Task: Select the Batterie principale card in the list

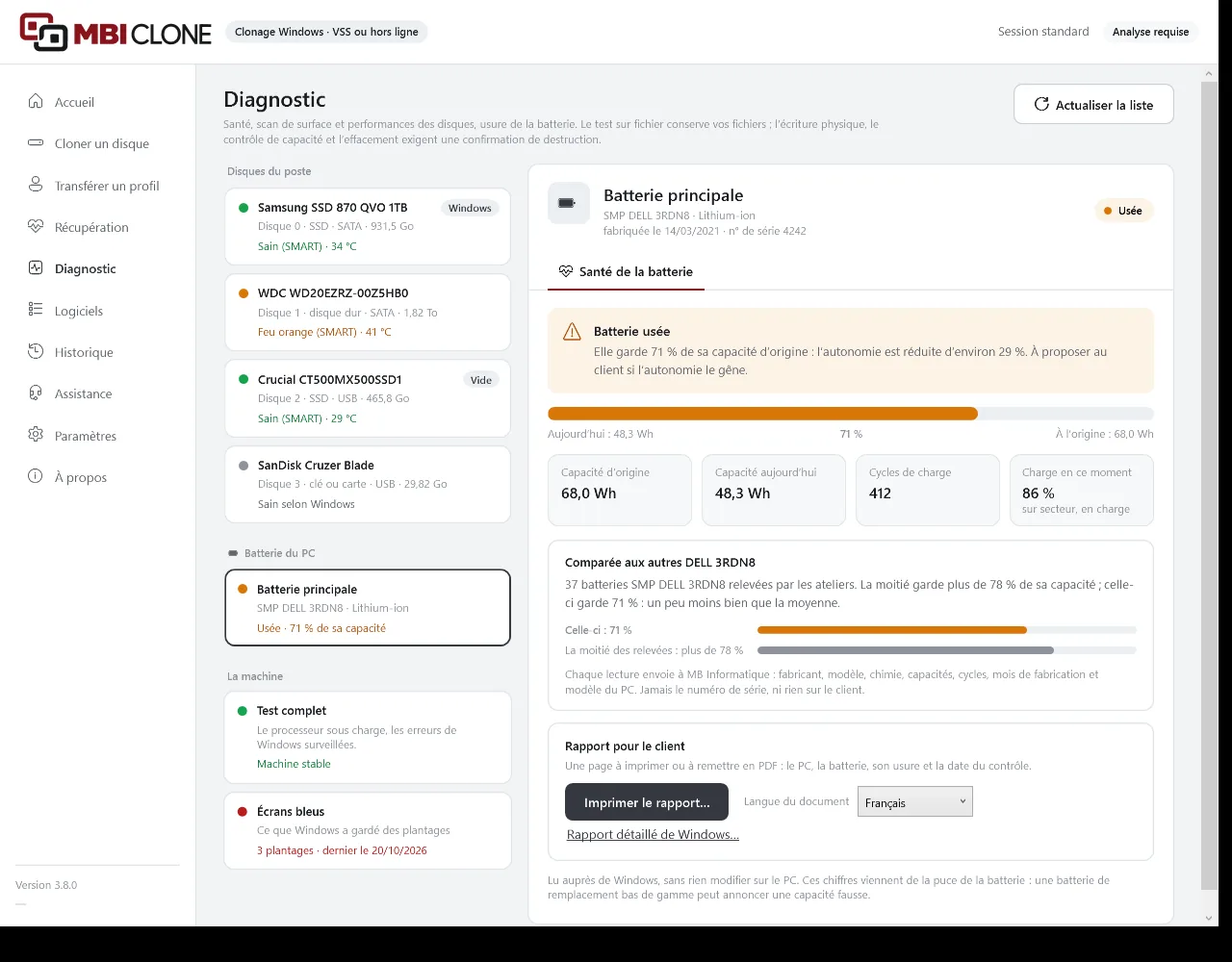Action: pyautogui.click(x=368, y=608)
